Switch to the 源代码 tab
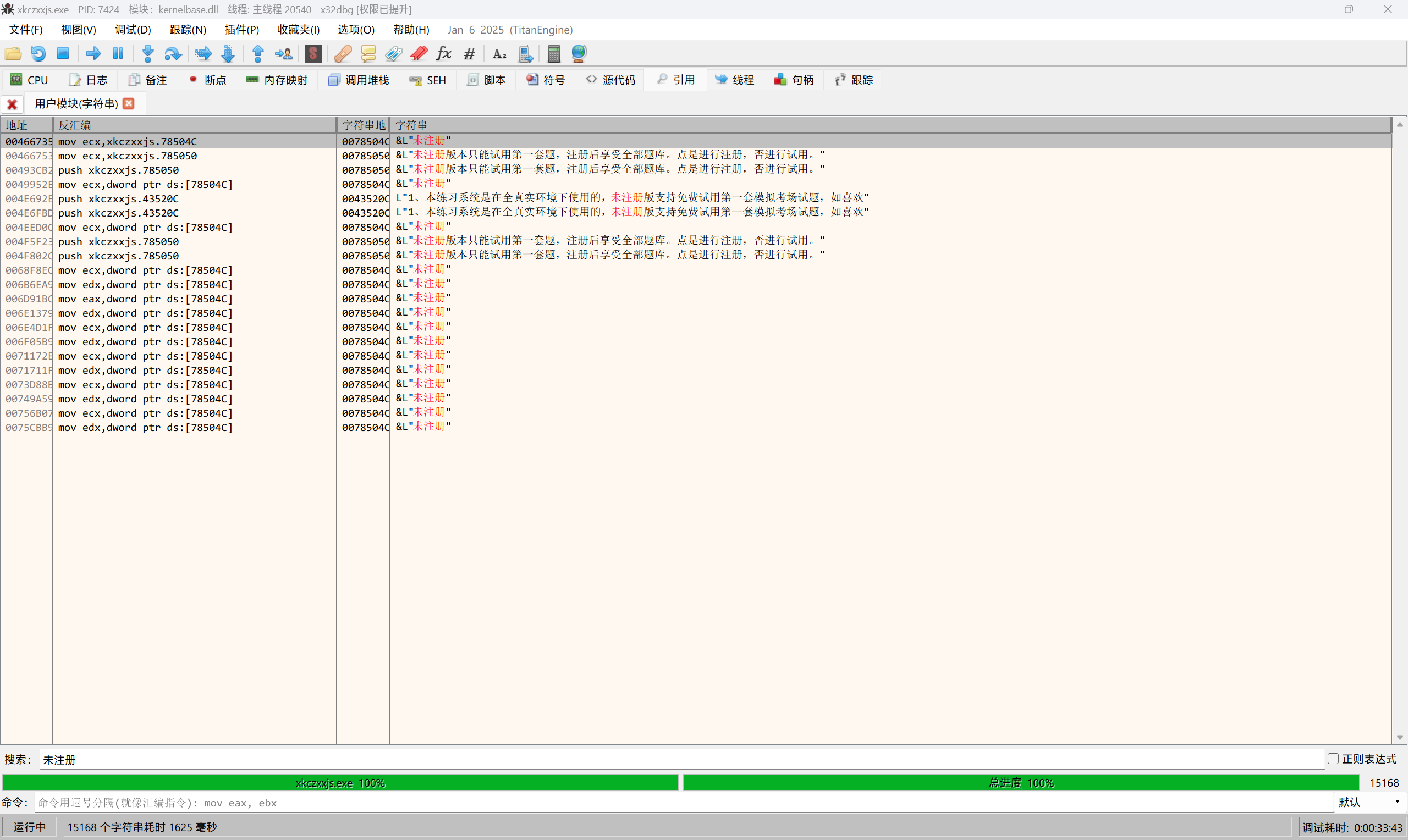This screenshot has height=840, width=1408. [x=610, y=80]
